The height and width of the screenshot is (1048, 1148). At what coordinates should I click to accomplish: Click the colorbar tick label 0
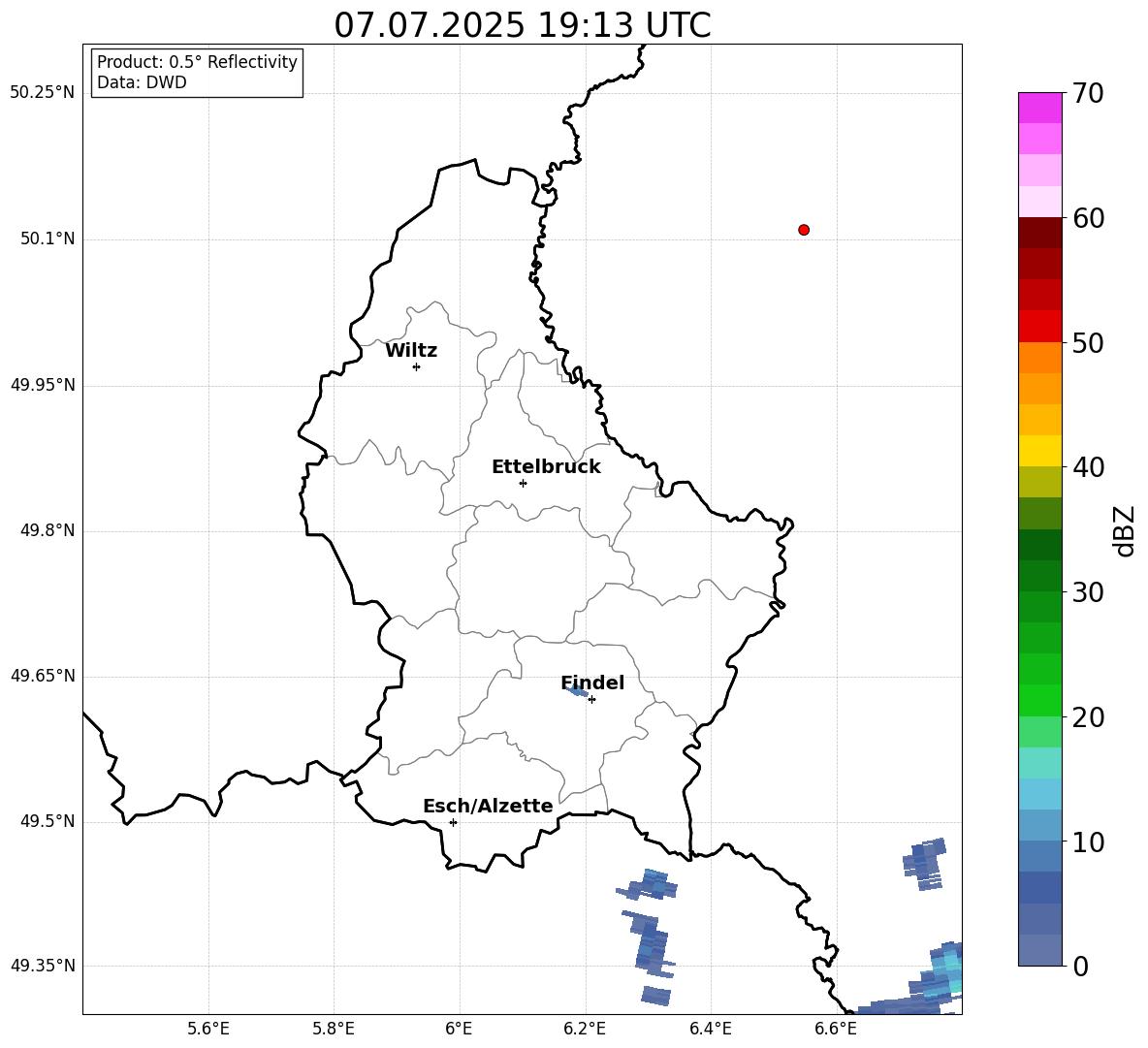point(1080,967)
